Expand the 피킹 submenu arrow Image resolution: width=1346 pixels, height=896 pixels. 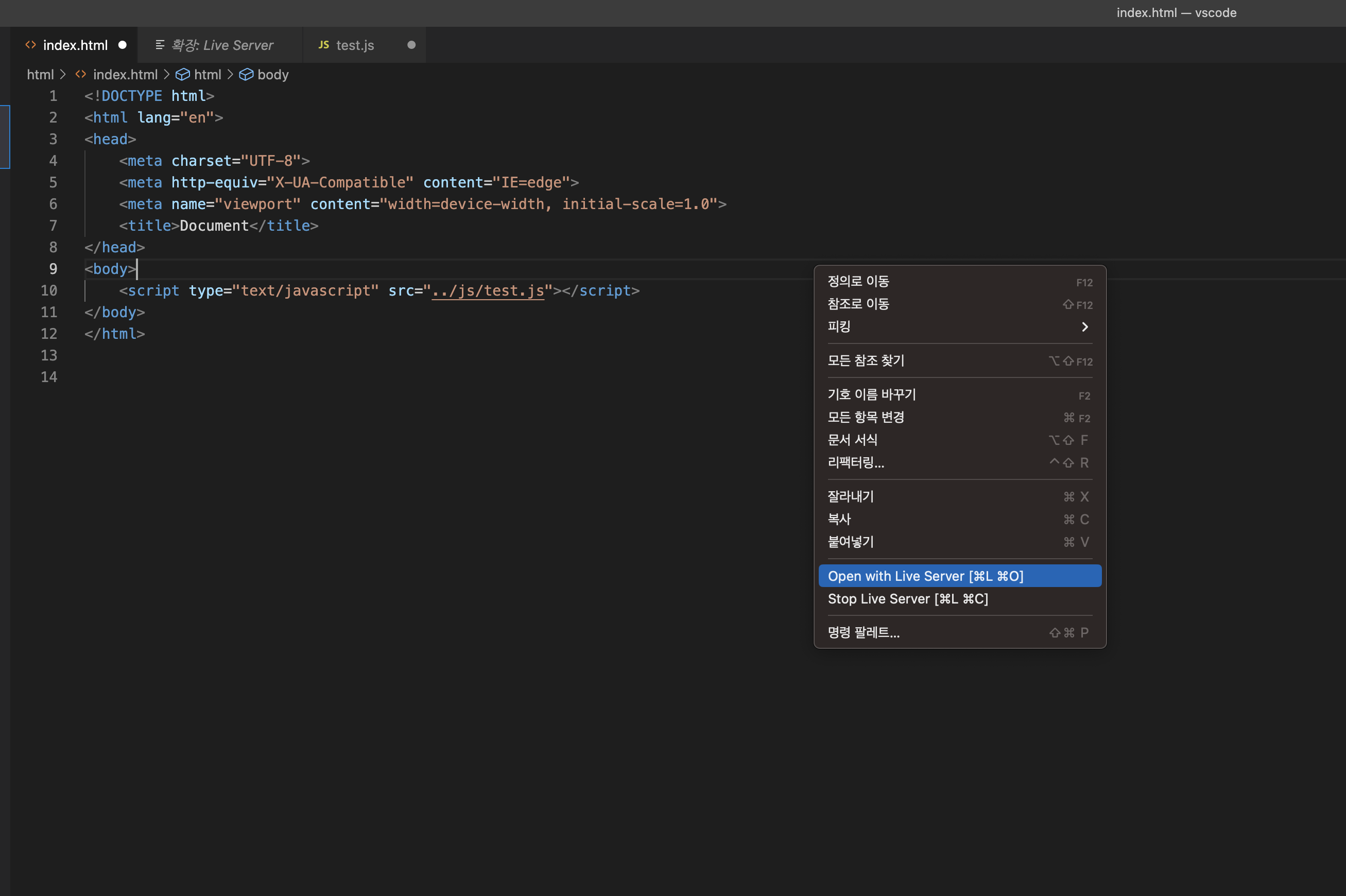click(1084, 327)
